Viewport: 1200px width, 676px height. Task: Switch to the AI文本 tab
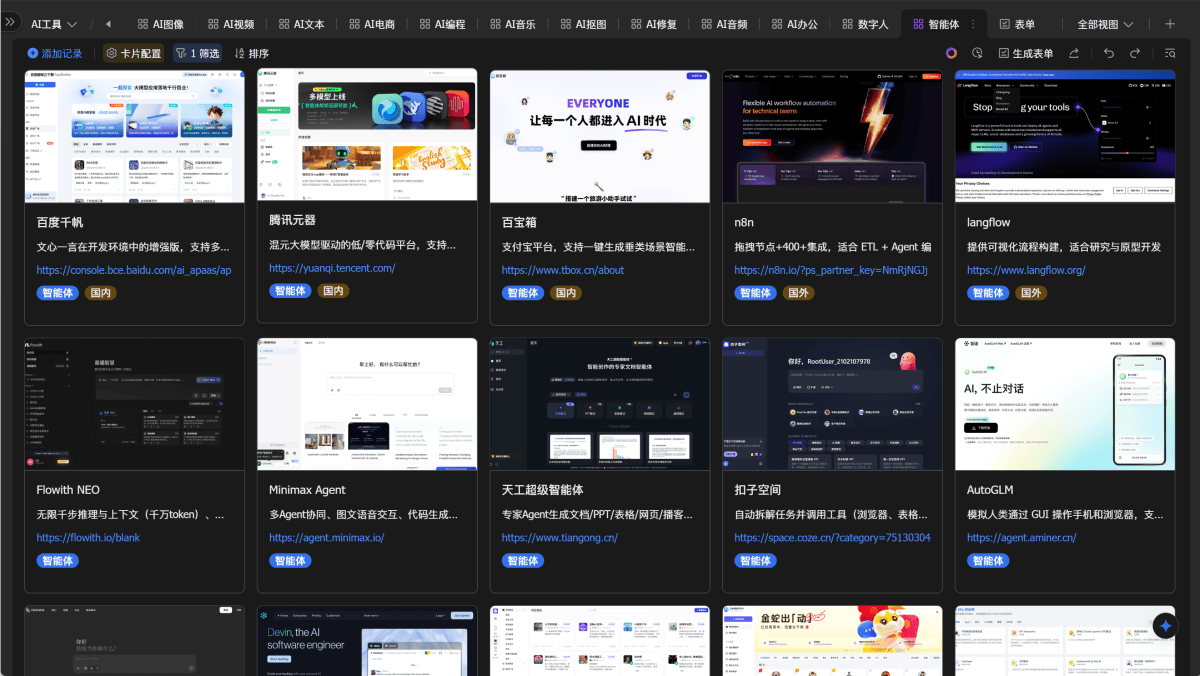tap(301, 24)
